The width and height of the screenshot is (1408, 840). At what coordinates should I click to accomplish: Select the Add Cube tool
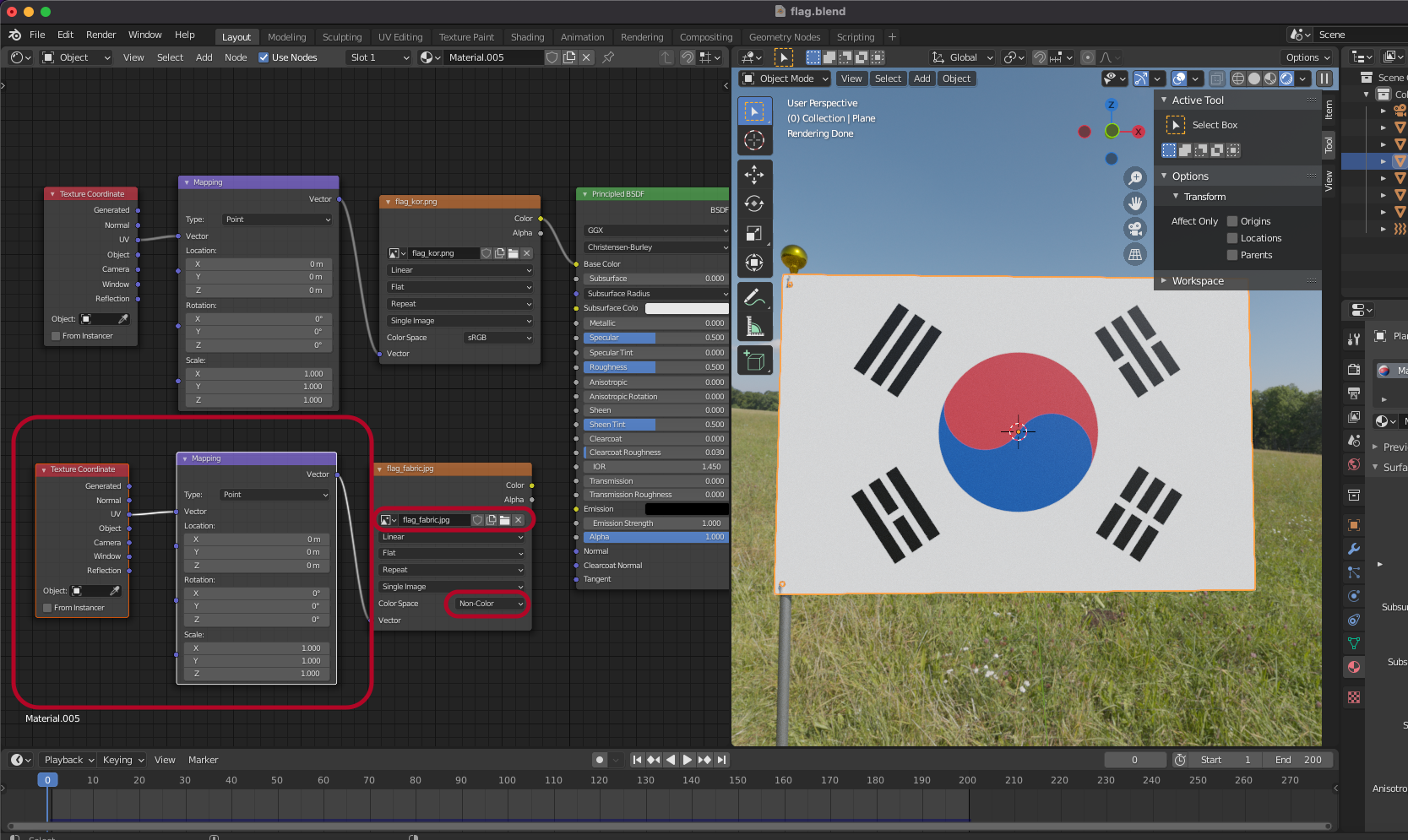click(x=754, y=361)
